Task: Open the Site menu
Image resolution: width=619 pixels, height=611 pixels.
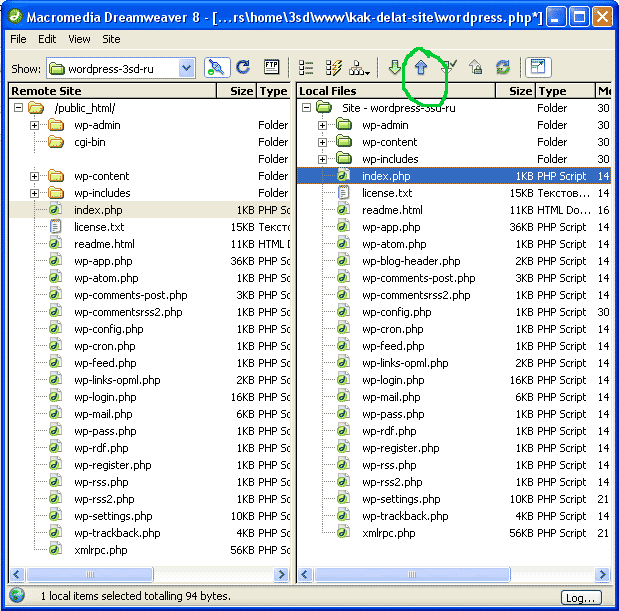Action: pos(111,39)
